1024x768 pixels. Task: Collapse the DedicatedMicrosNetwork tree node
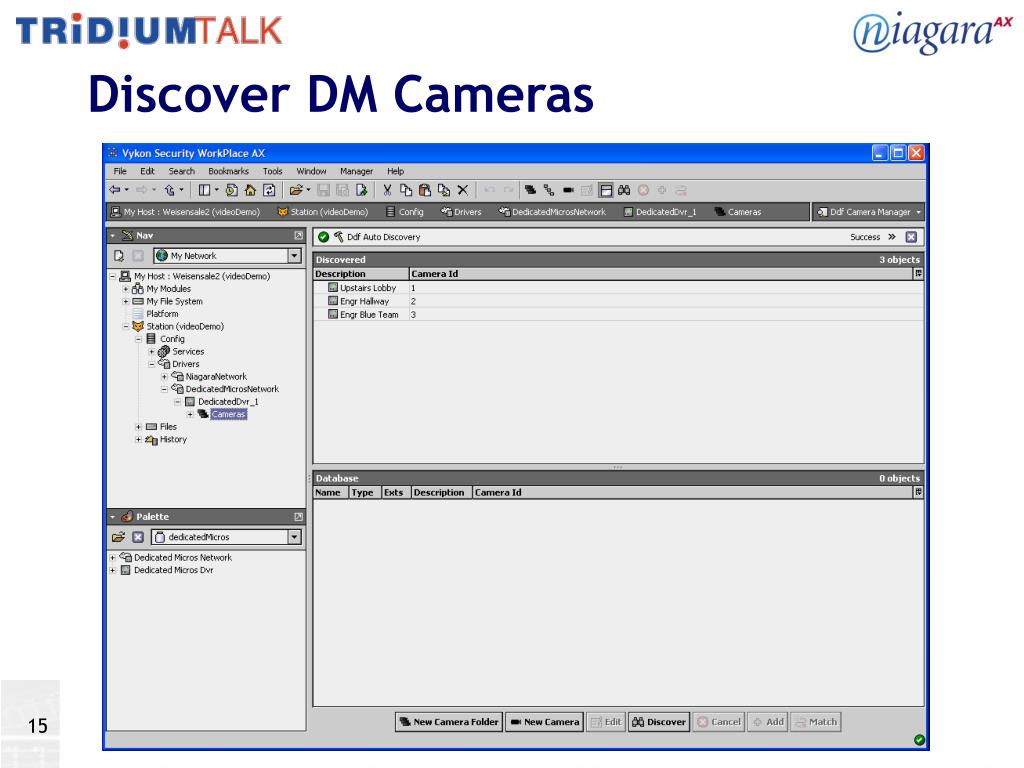165,389
